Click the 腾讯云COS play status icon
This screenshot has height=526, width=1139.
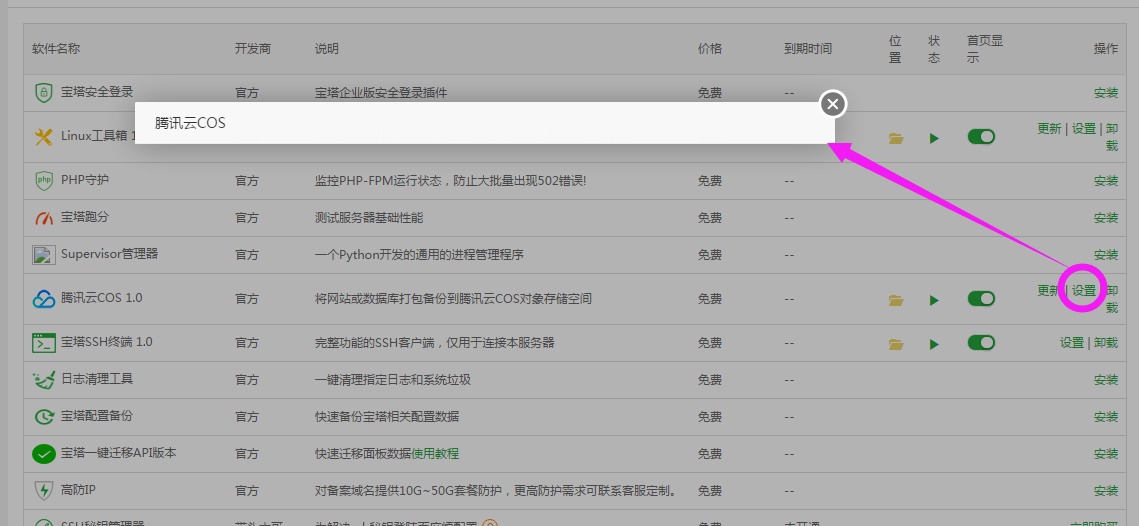934,300
